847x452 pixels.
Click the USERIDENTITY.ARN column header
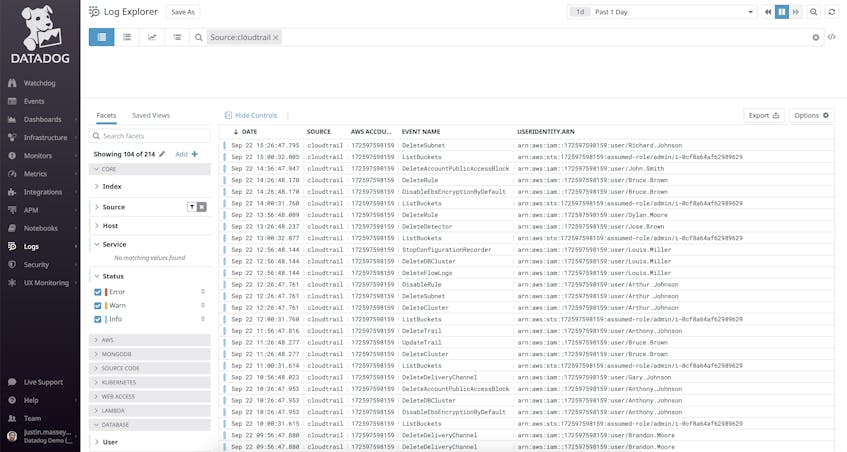tap(546, 132)
